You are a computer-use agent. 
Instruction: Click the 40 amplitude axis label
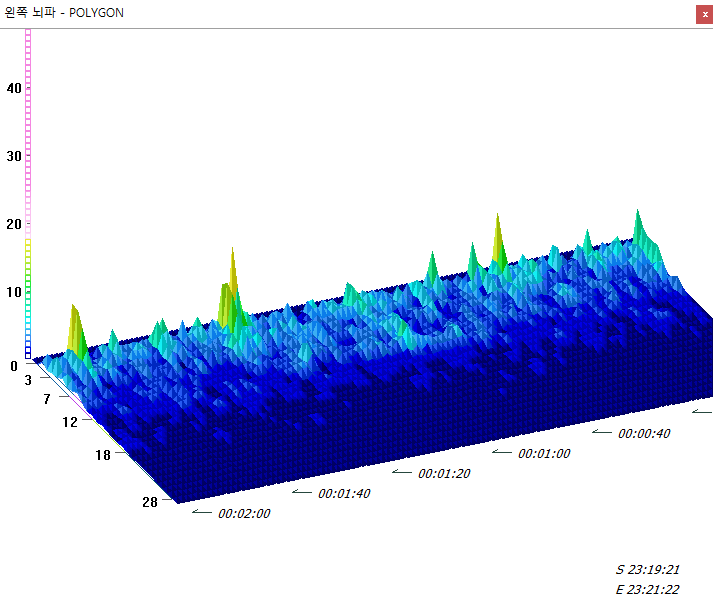[14, 88]
